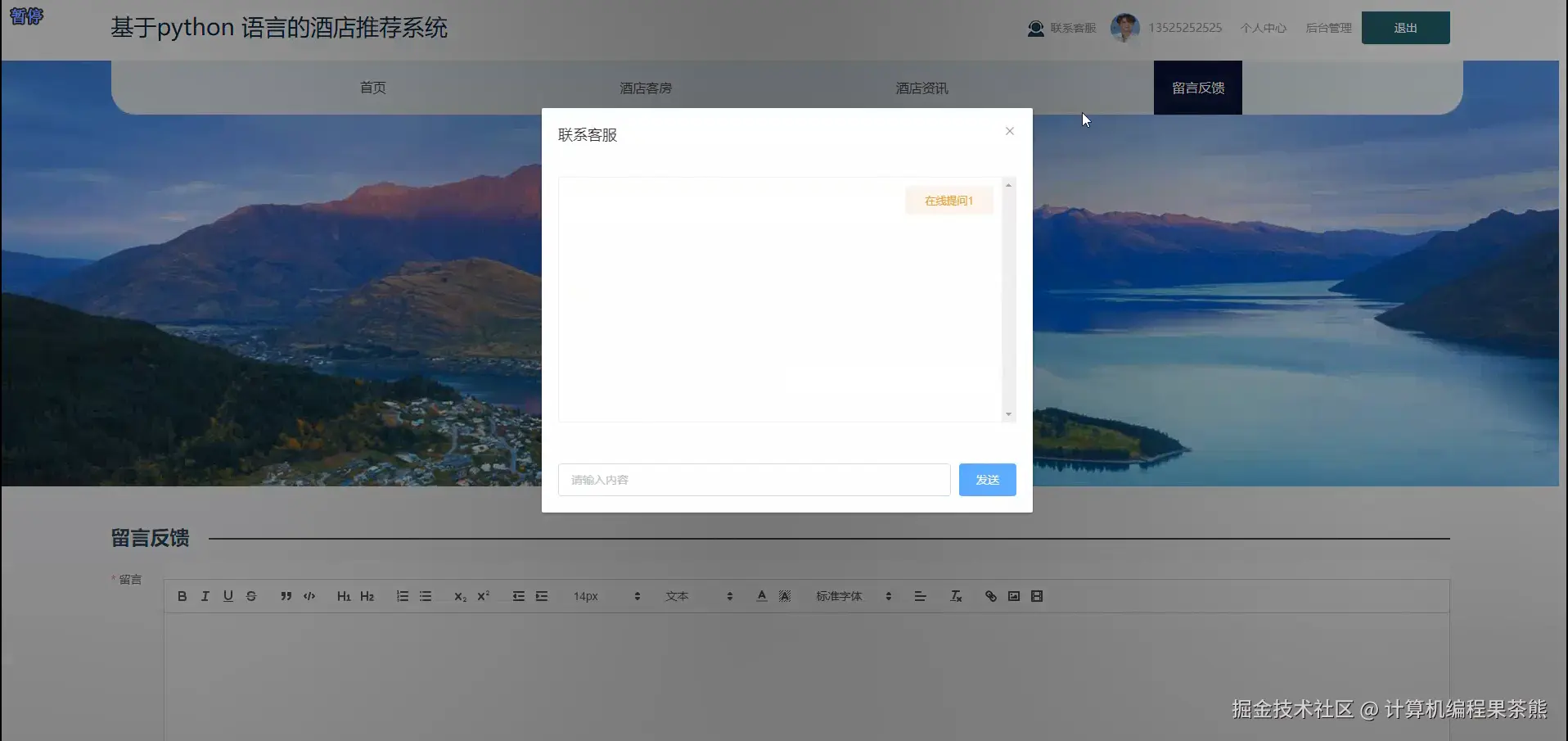Close the 联系客服 dialog
This screenshot has height=741, width=1568.
[x=1010, y=131]
